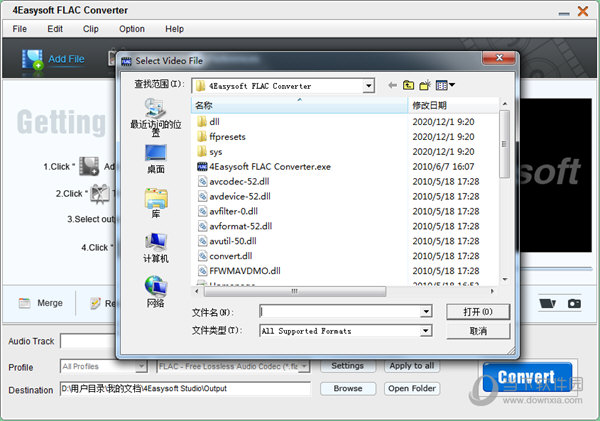
Task: Click the vertical scrollbar thumb in file list
Action: pos(504,144)
